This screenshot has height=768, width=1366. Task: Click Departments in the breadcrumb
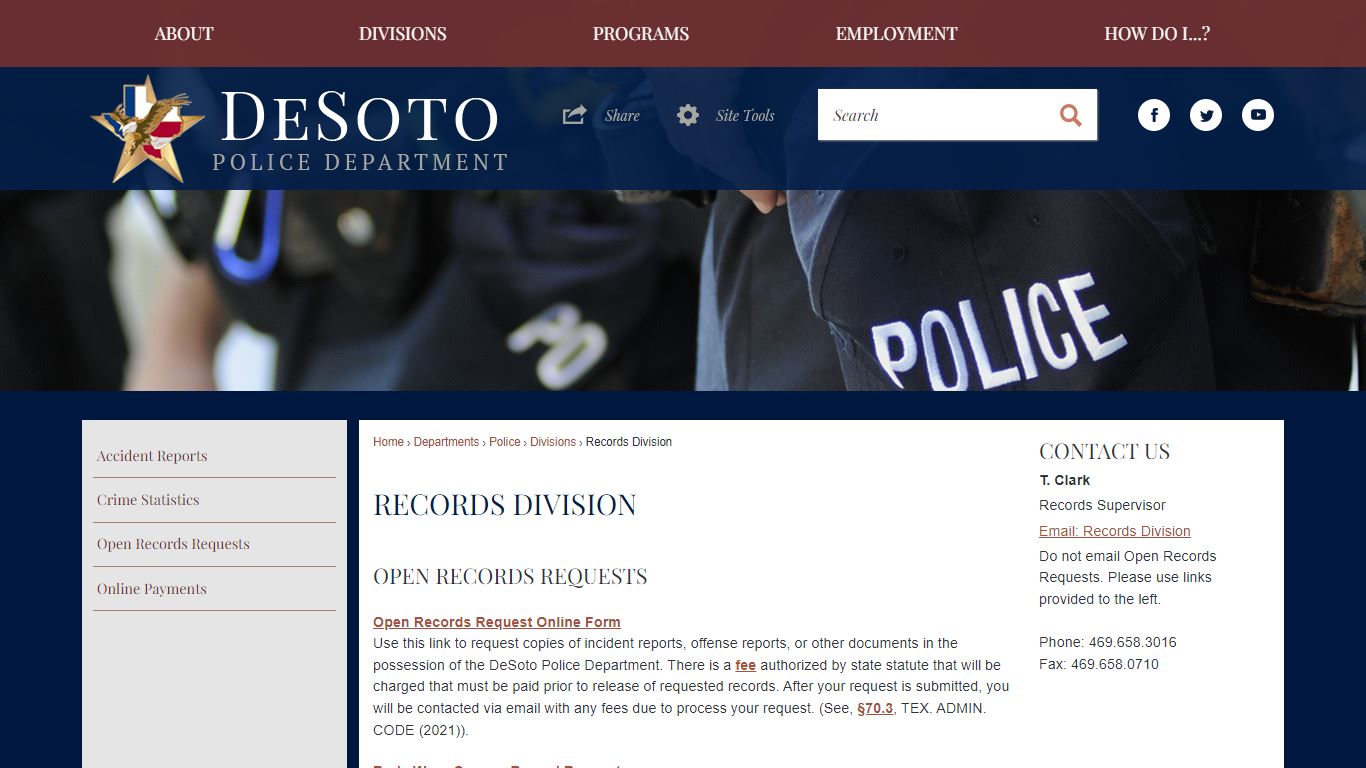pos(446,442)
